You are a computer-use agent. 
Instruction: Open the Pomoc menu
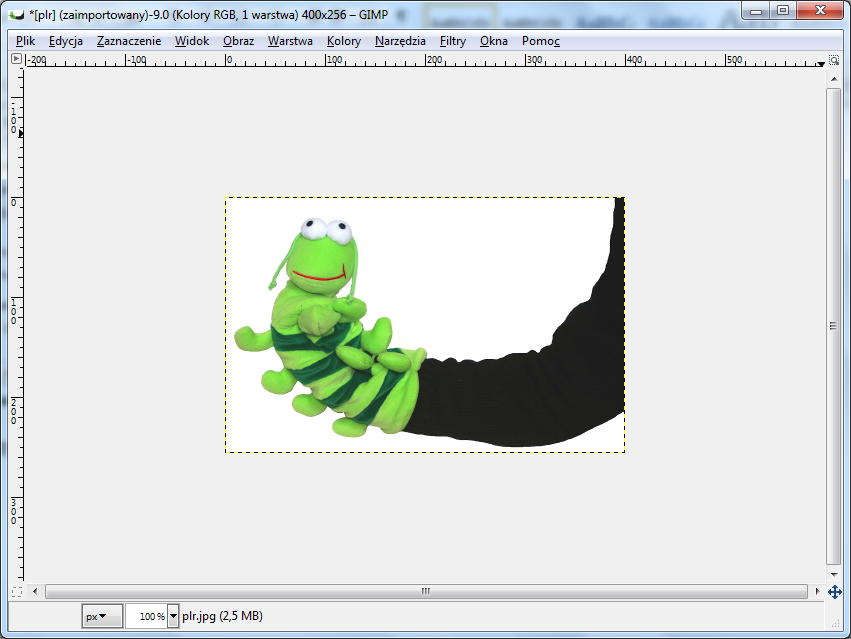(x=541, y=41)
